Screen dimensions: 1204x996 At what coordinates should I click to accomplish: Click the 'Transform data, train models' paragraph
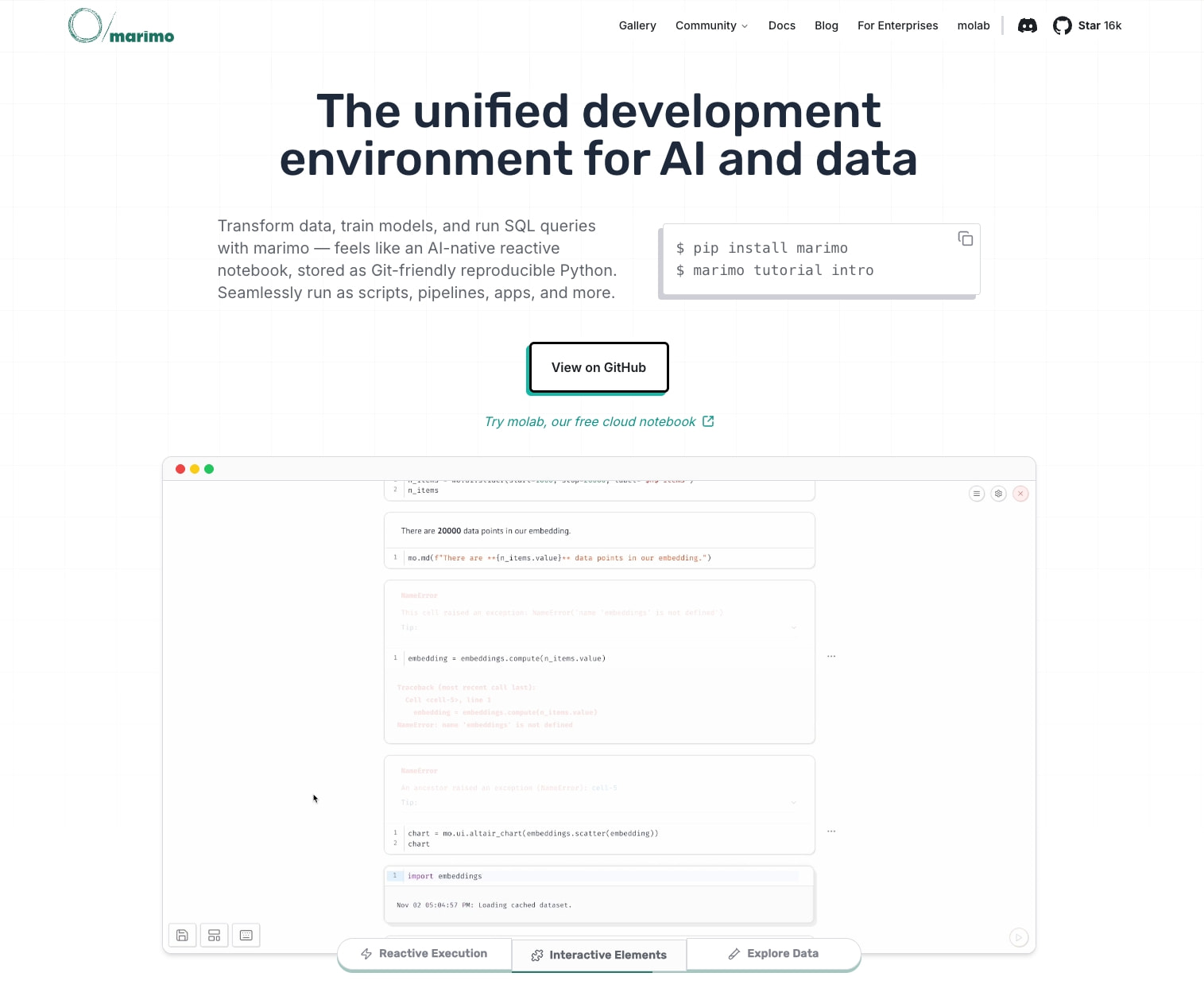417,259
